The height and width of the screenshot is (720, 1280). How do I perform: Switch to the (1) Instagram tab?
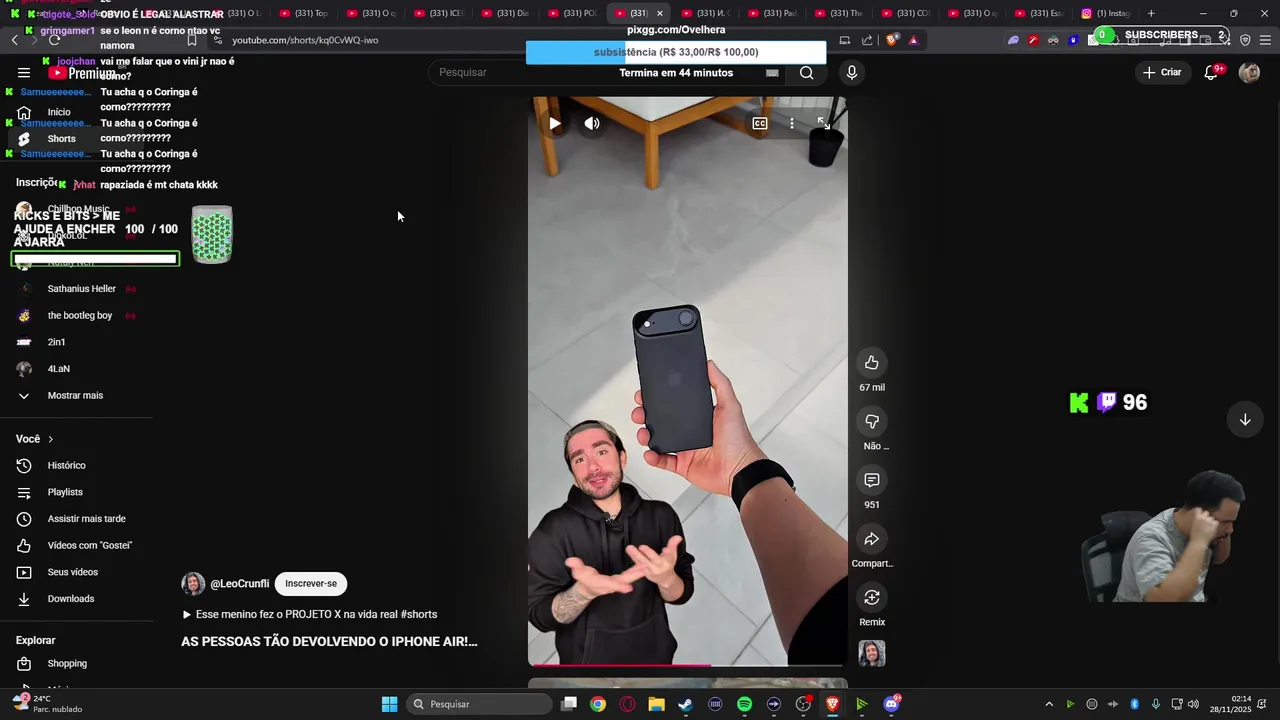click(x=1105, y=13)
